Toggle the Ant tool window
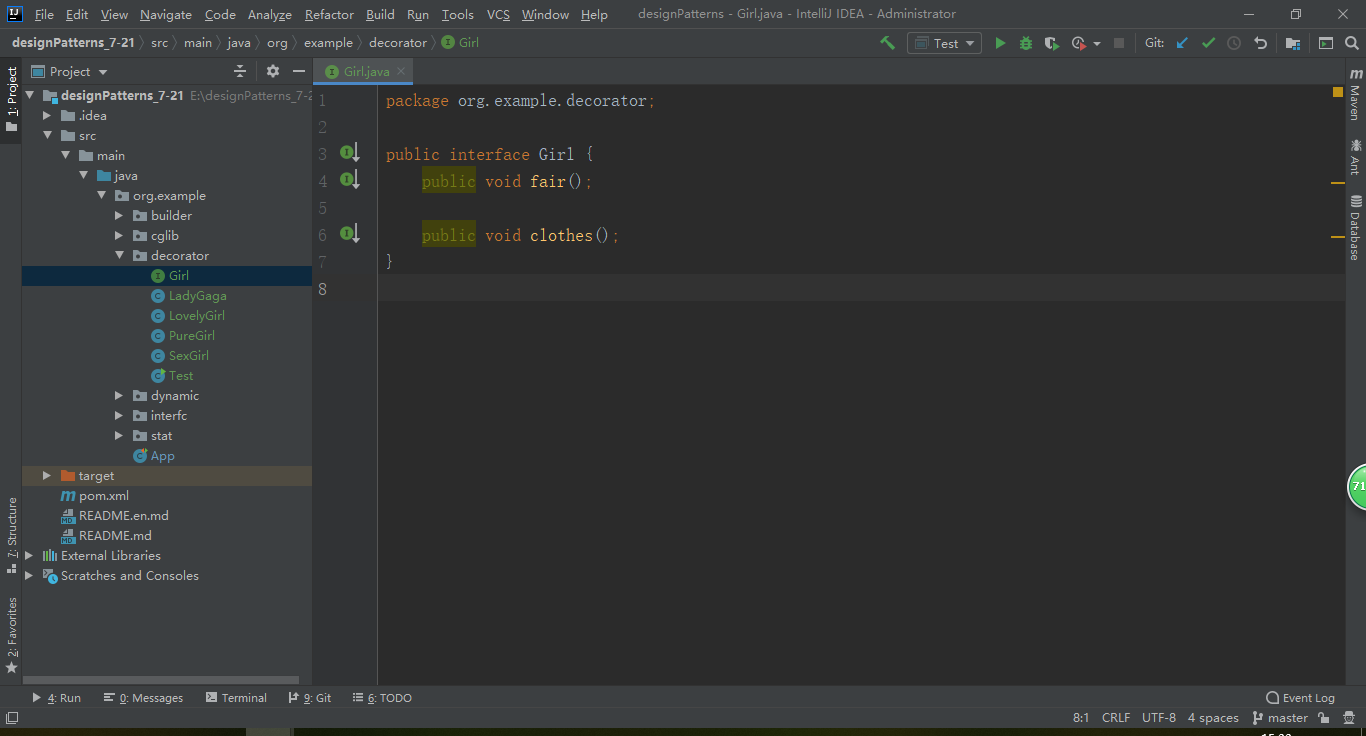The width and height of the screenshot is (1366, 736). 1355,156
